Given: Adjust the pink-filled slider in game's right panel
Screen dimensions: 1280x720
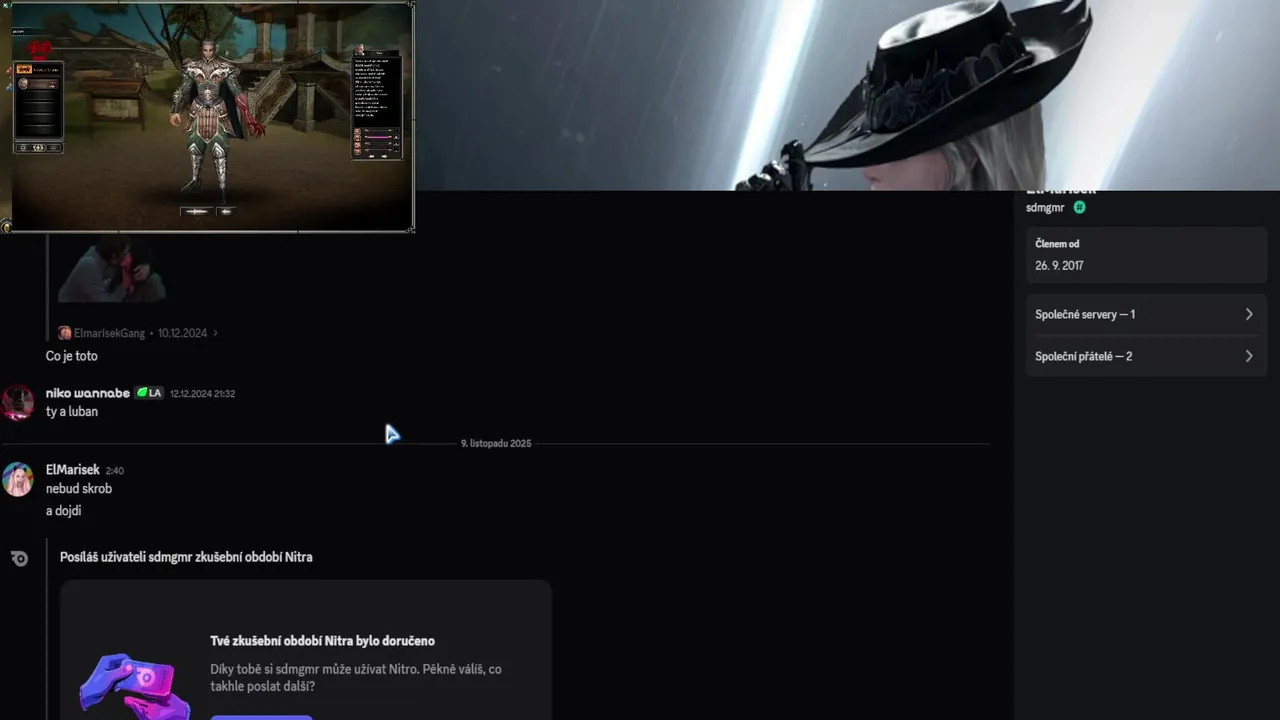Looking at the screenshot, I should pyautogui.click(x=378, y=137).
